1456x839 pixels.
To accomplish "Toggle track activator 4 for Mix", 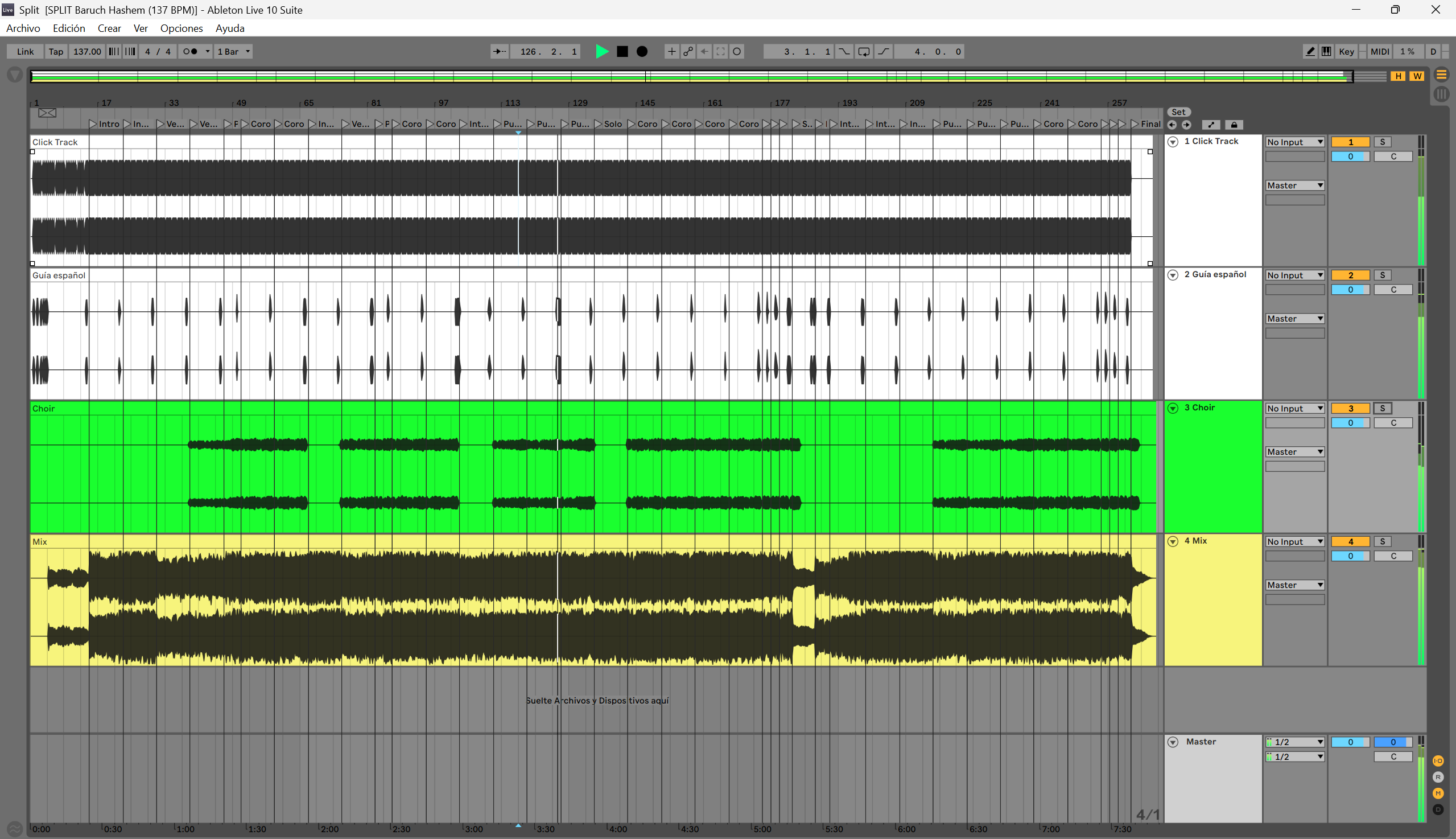I will point(1350,541).
